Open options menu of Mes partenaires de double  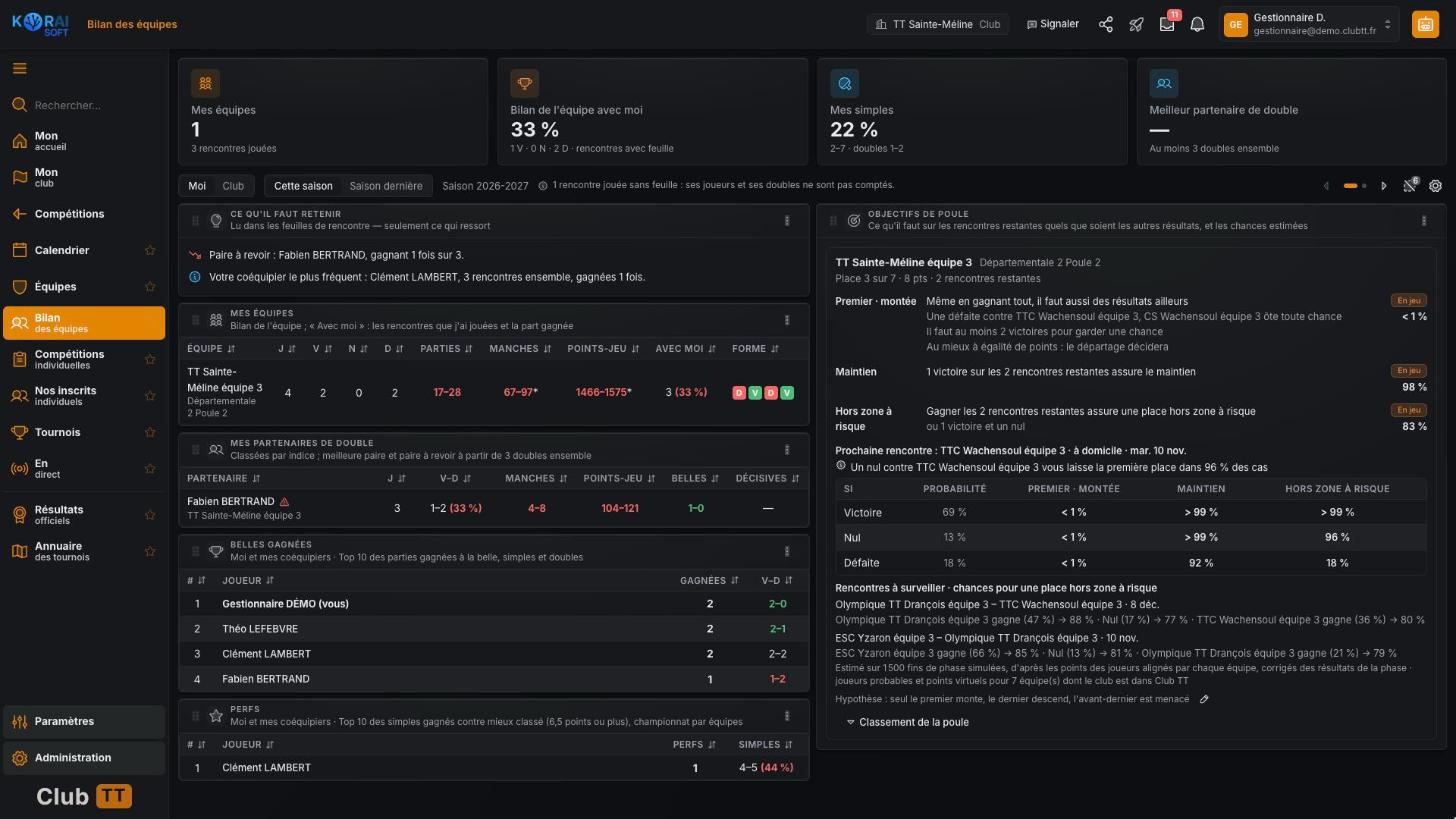pos(786,449)
